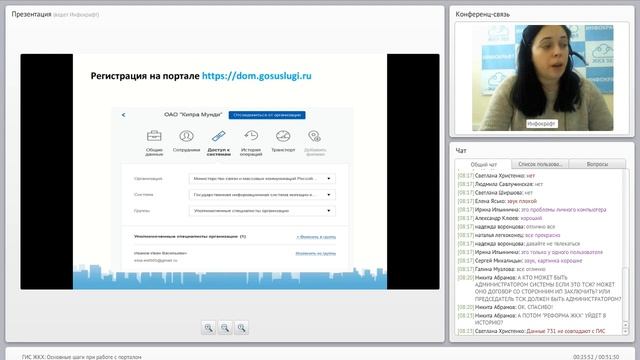Click the Презентация panel title

click(x=31, y=14)
